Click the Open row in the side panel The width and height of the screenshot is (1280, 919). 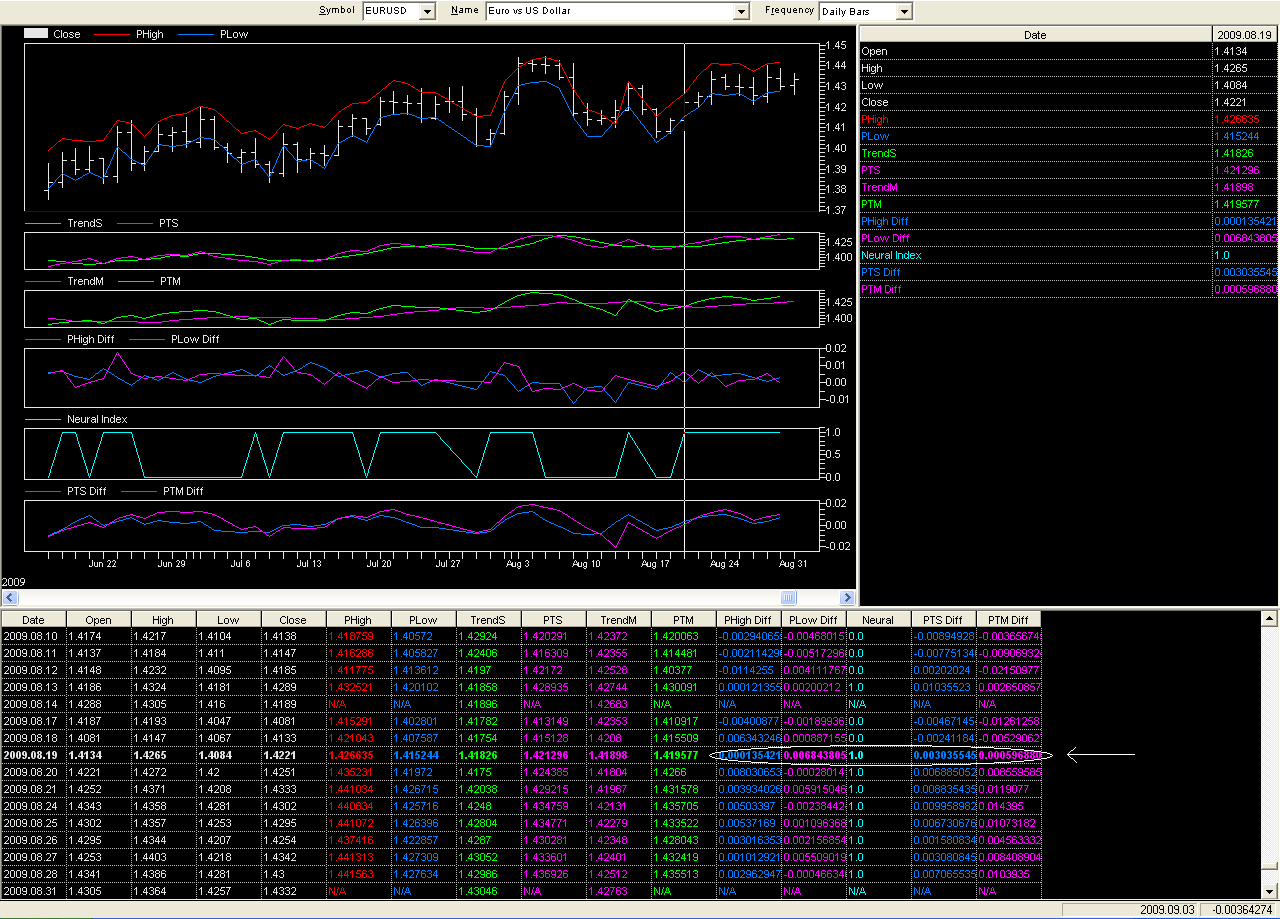[1069, 51]
